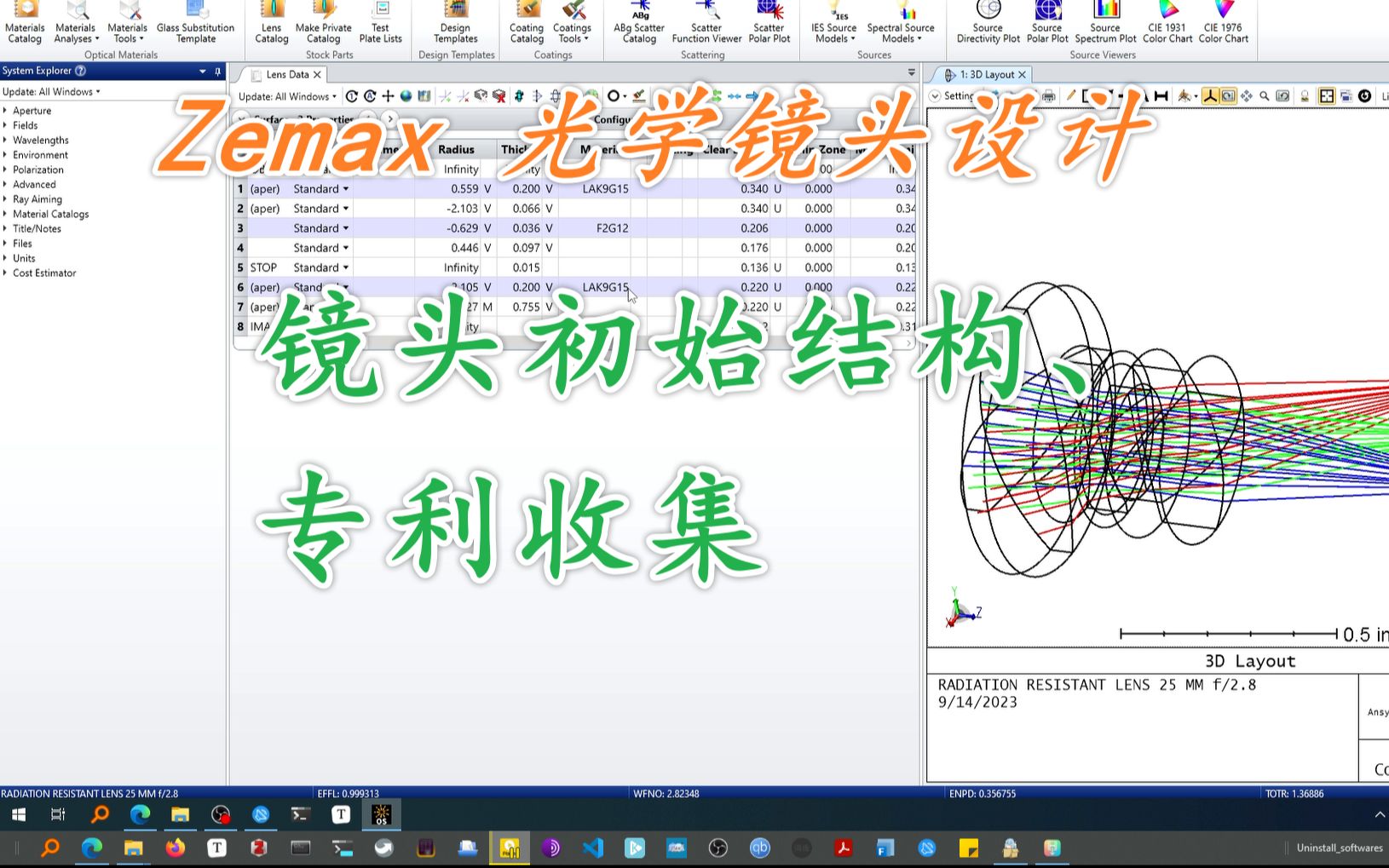Open the Spectral Source Models dropdown
Image resolution: width=1389 pixels, height=868 pixels.
coord(901,23)
